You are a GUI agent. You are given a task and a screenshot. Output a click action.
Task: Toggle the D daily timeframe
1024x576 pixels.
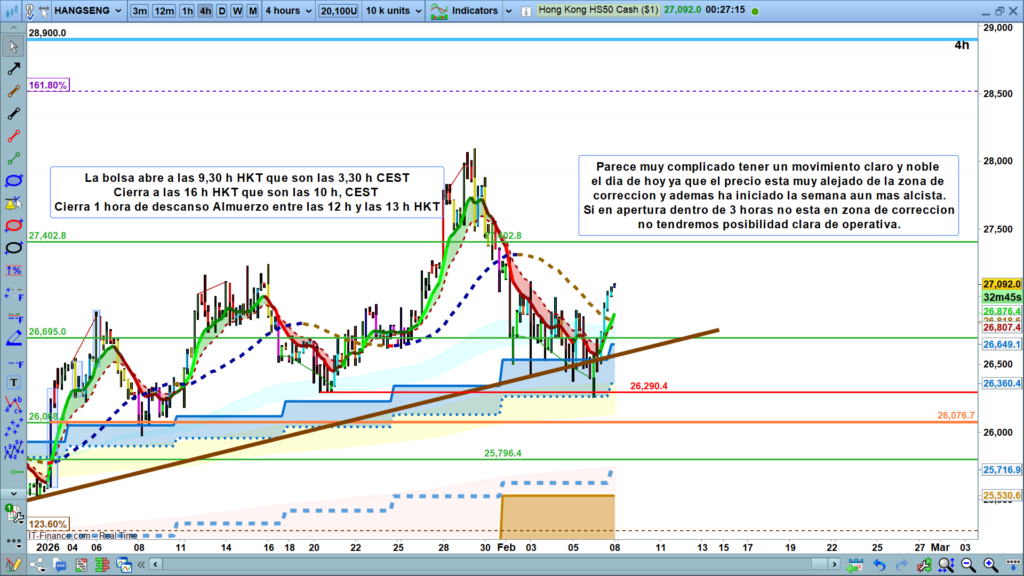click(222, 11)
